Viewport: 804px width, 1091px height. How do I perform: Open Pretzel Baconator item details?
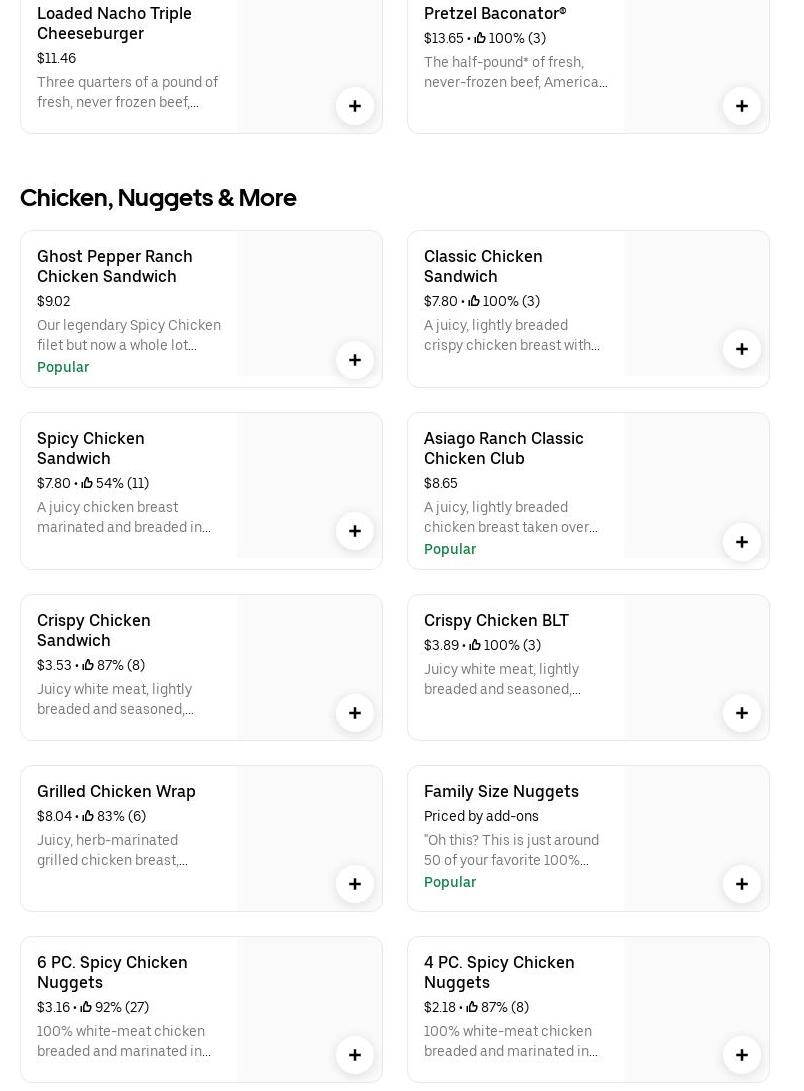pyautogui.click(x=495, y=13)
